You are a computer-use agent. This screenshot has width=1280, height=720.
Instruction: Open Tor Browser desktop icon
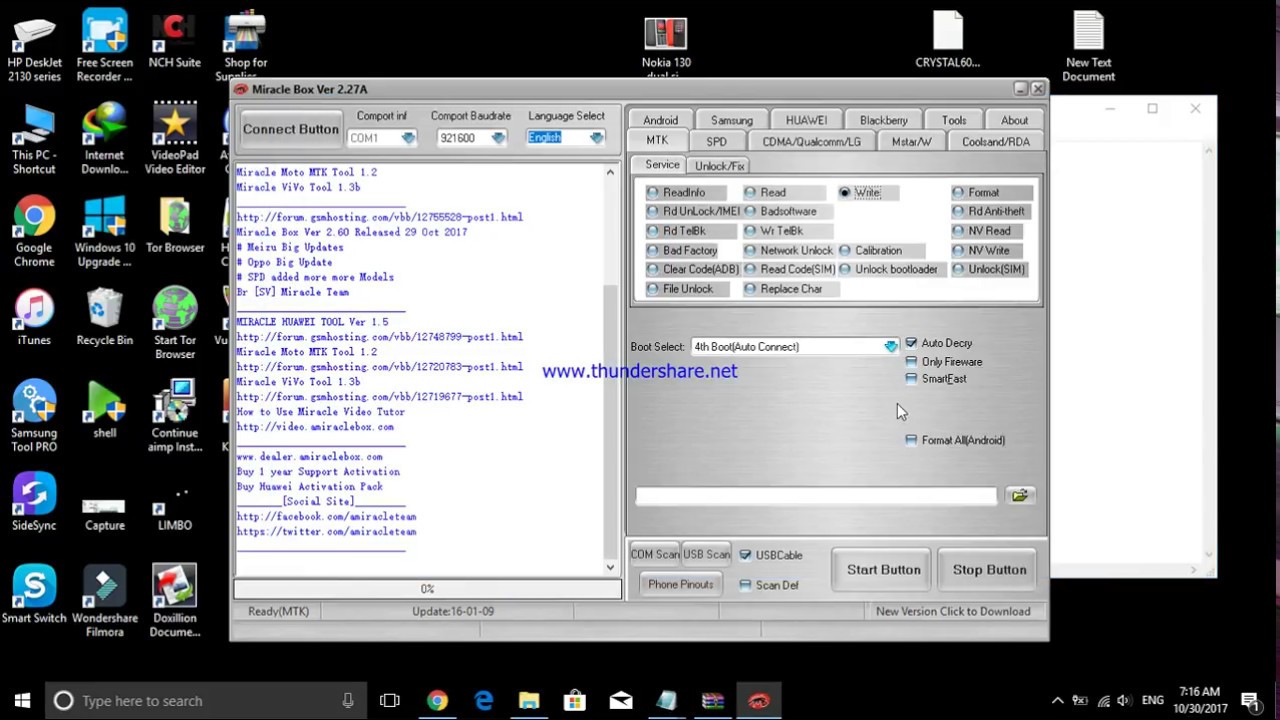174,225
